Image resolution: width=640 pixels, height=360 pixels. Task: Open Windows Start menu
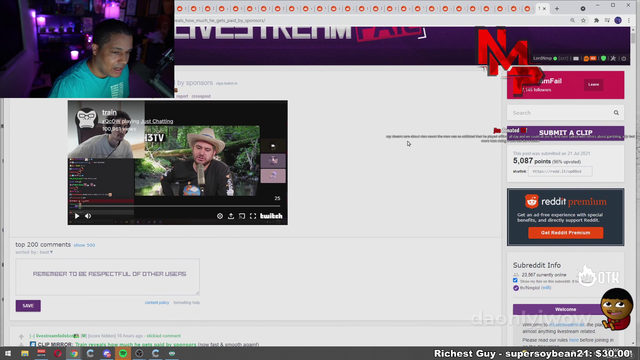[x=8, y=353]
